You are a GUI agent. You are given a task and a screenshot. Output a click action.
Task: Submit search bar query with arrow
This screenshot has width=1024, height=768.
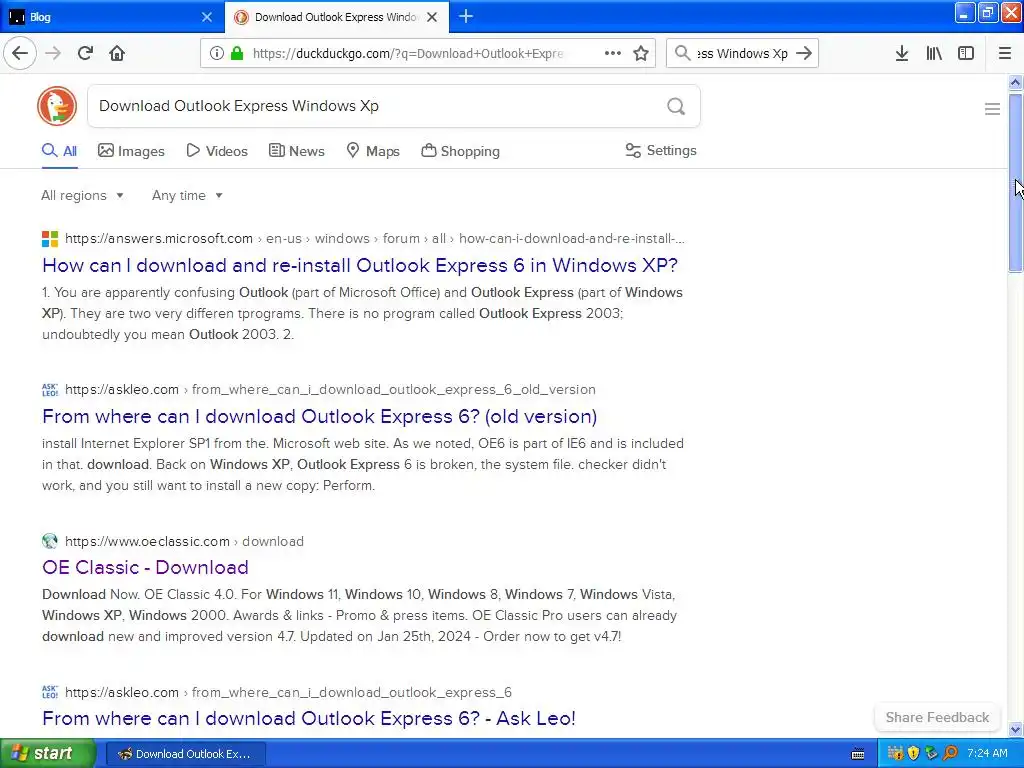pos(805,53)
